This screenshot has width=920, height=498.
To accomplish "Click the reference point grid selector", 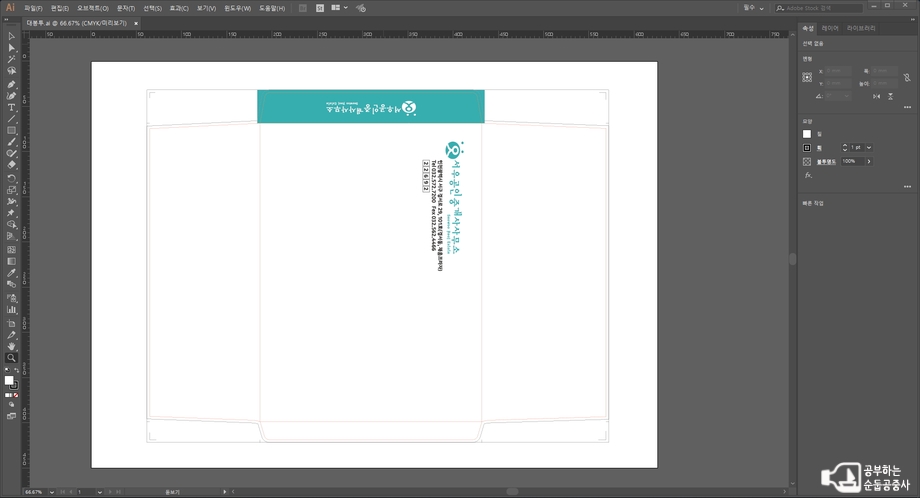I will (x=807, y=77).
